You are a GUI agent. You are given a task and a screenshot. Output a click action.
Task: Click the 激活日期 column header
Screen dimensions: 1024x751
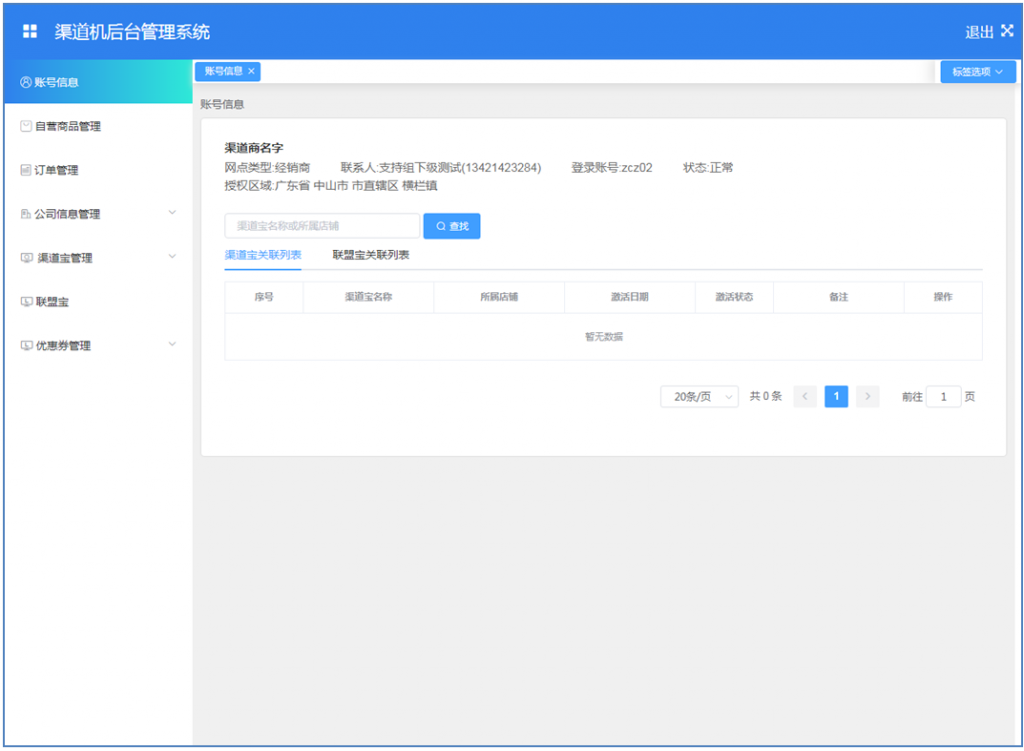coord(630,297)
